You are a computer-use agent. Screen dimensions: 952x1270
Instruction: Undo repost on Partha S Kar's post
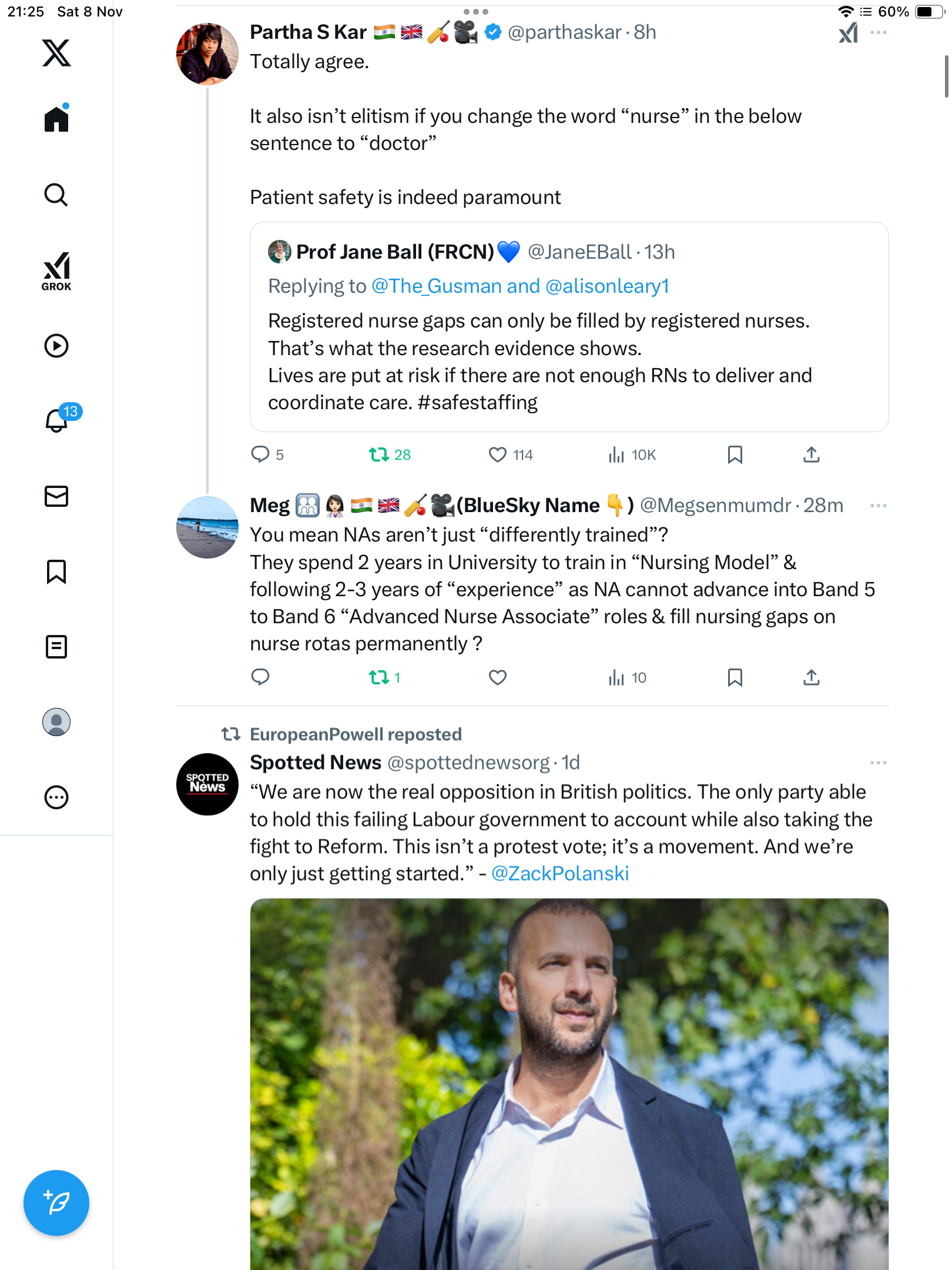click(379, 454)
